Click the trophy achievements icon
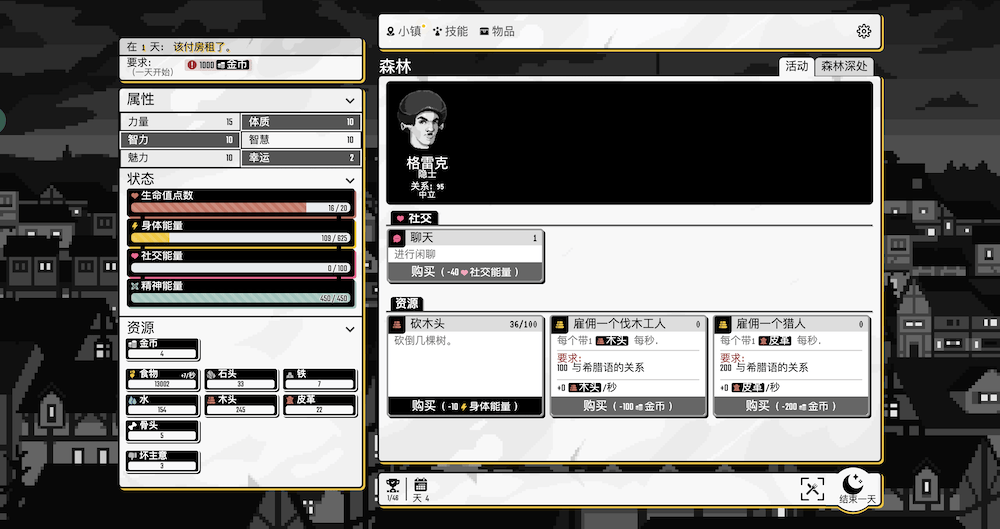1000x529 pixels. 393,485
